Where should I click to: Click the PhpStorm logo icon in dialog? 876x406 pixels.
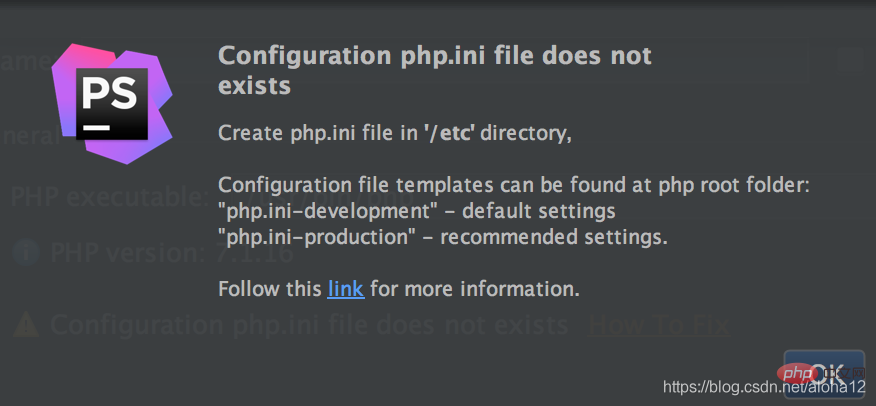tap(112, 104)
